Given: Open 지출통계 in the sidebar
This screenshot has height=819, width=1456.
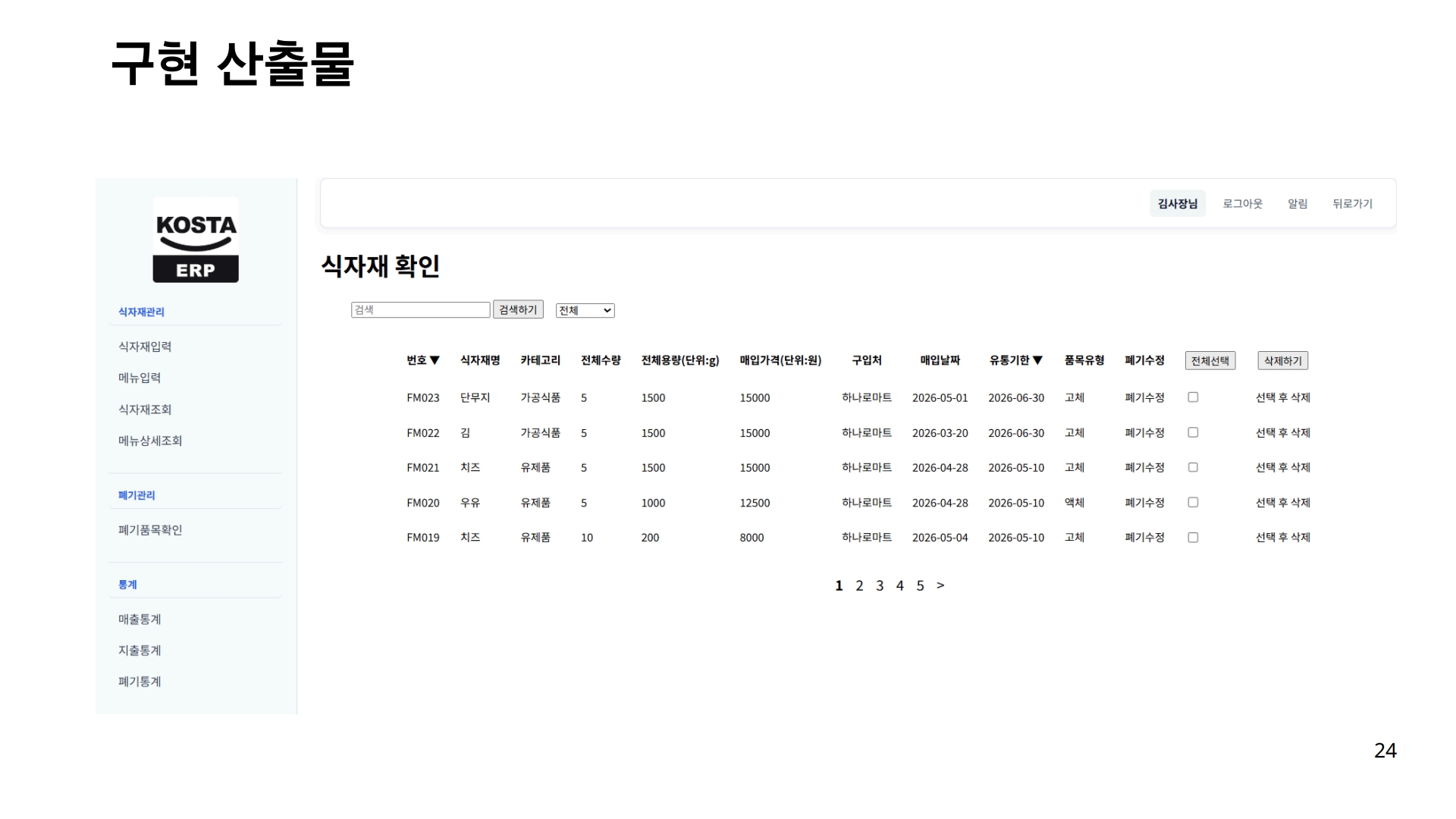Looking at the screenshot, I should 140,651.
